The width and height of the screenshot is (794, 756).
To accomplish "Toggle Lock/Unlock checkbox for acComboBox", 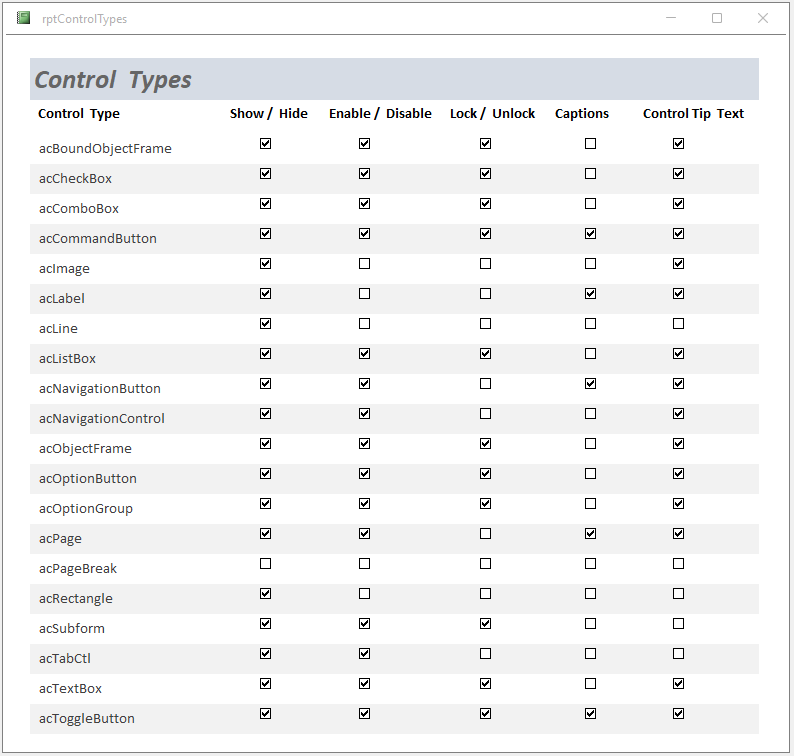I will [485, 203].
